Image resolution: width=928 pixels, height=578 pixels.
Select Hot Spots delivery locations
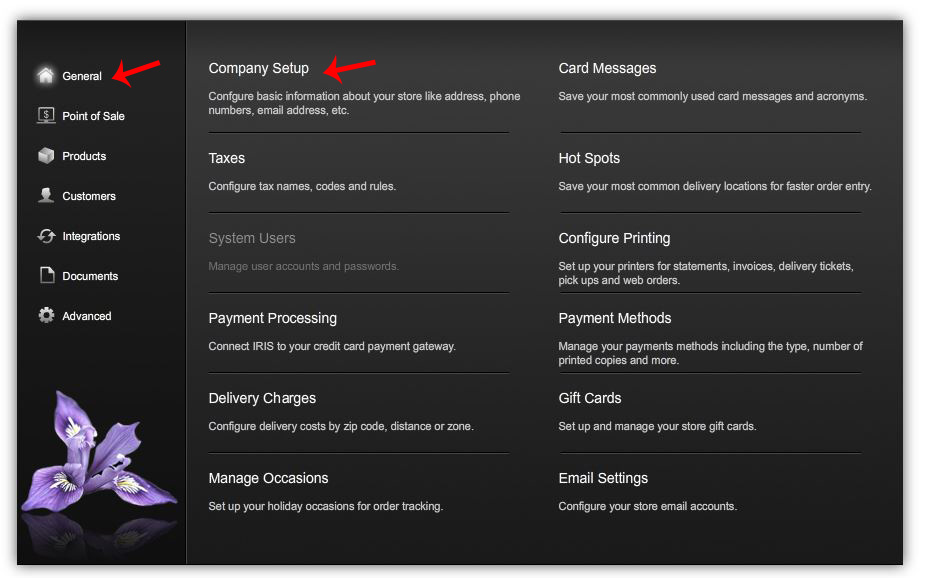[x=589, y=158]
